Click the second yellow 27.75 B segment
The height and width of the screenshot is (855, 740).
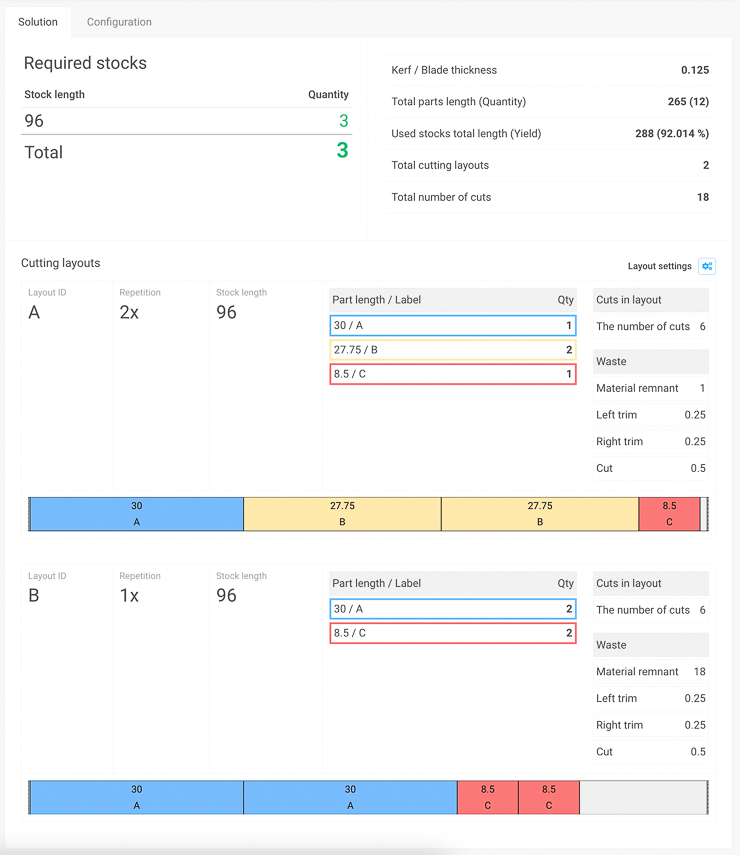pos(540,514)
